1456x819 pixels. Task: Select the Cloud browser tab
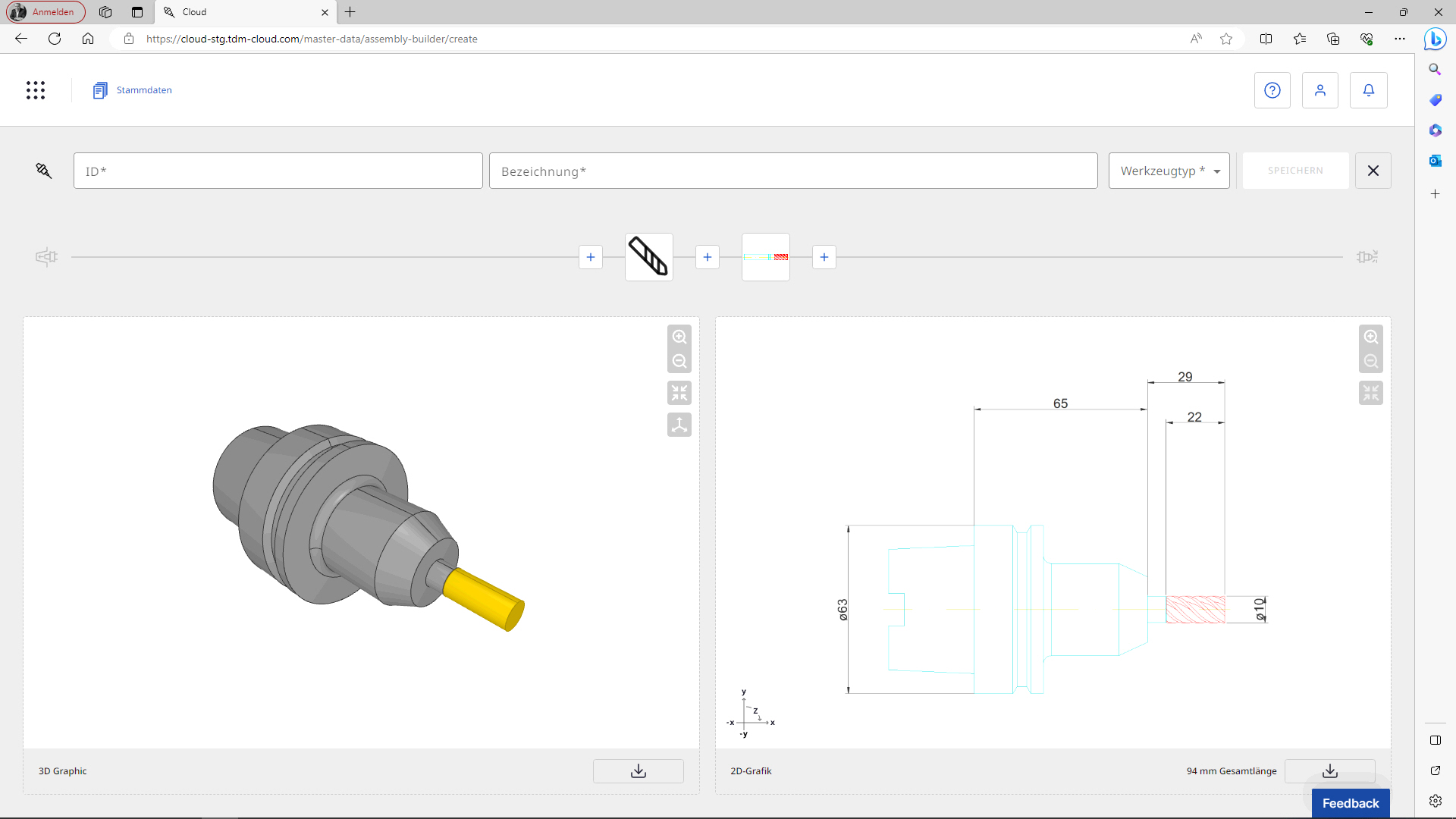pyautogui.click(x=246, y=12)
